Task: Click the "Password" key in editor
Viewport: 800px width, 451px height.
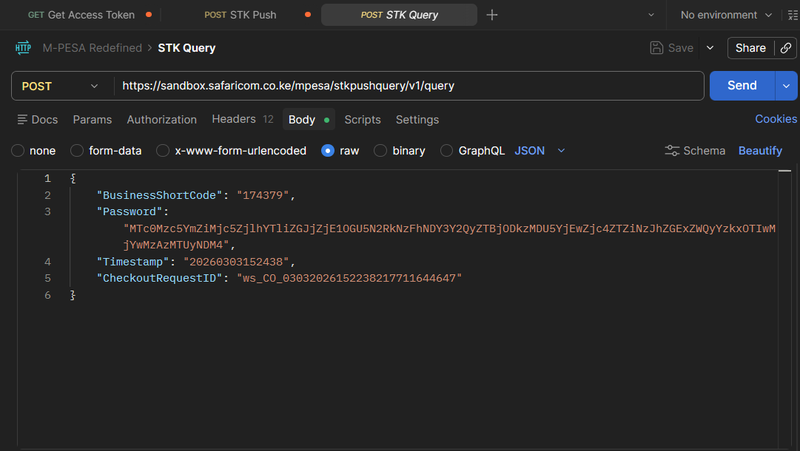Action: point(130,212)
